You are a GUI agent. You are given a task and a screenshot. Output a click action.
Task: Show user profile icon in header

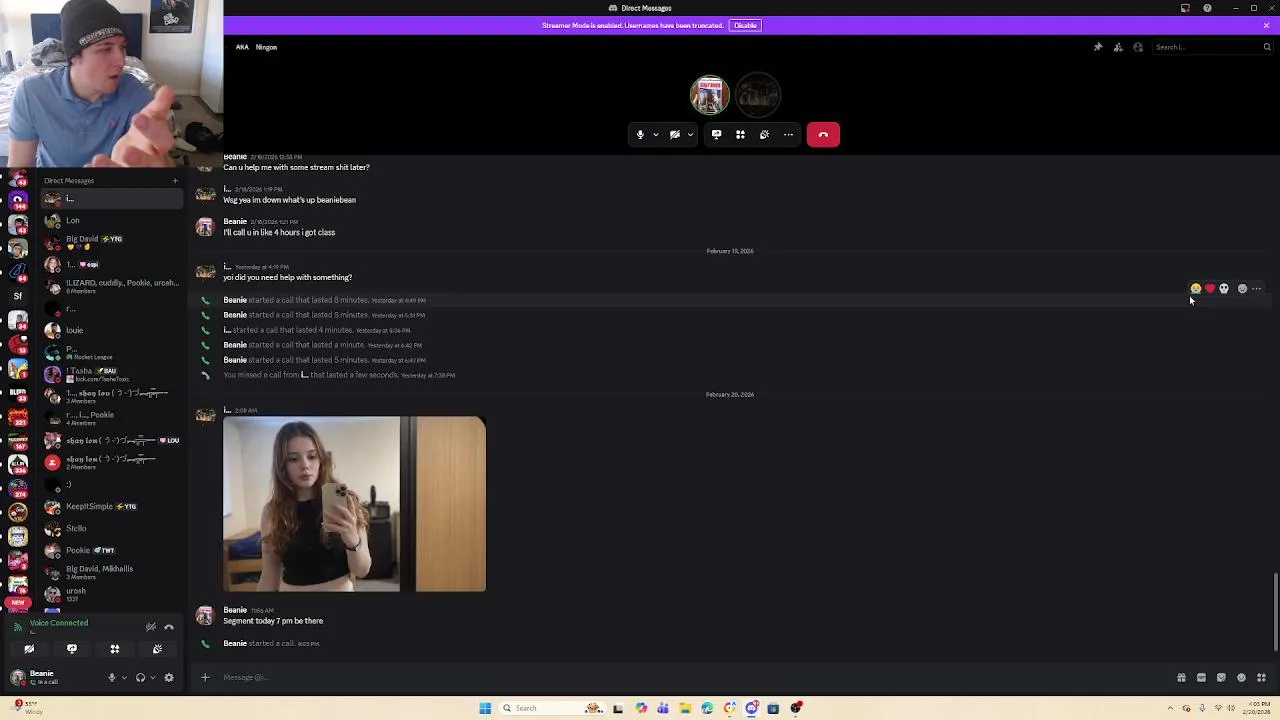(x=1138, y=47)
